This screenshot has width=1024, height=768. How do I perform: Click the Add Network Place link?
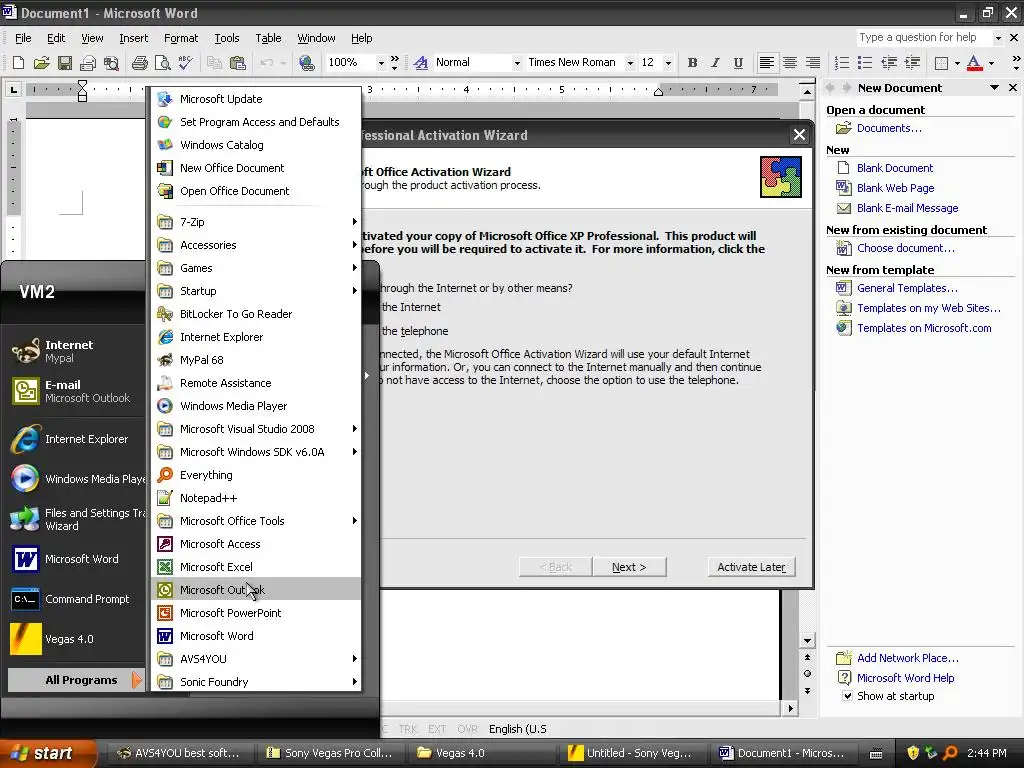tap(908, 658)
